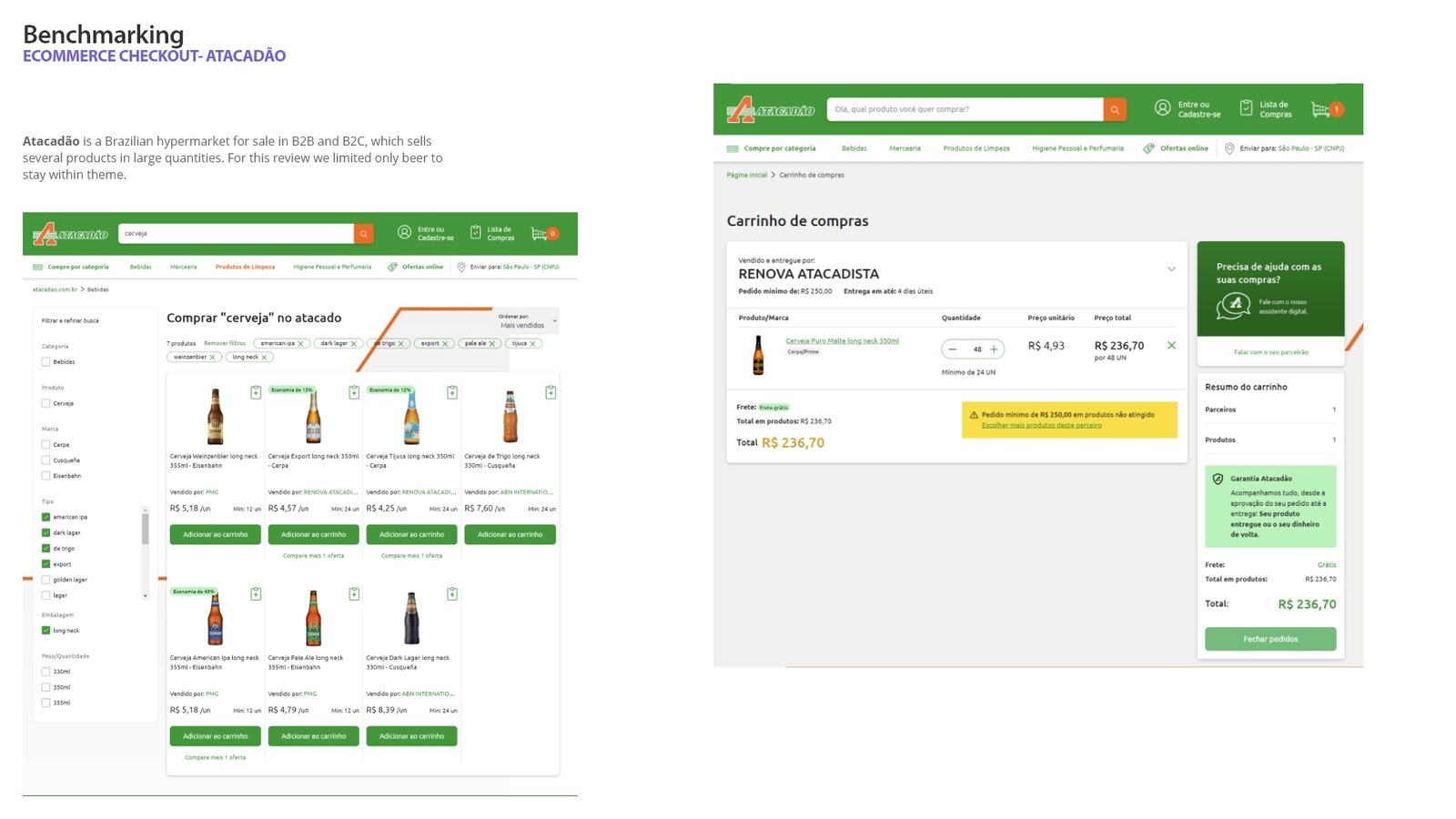Remove pale ale filter chip
Viewport: 1456px width, 819px height.
pyautogui.click(x=492, y=344)
